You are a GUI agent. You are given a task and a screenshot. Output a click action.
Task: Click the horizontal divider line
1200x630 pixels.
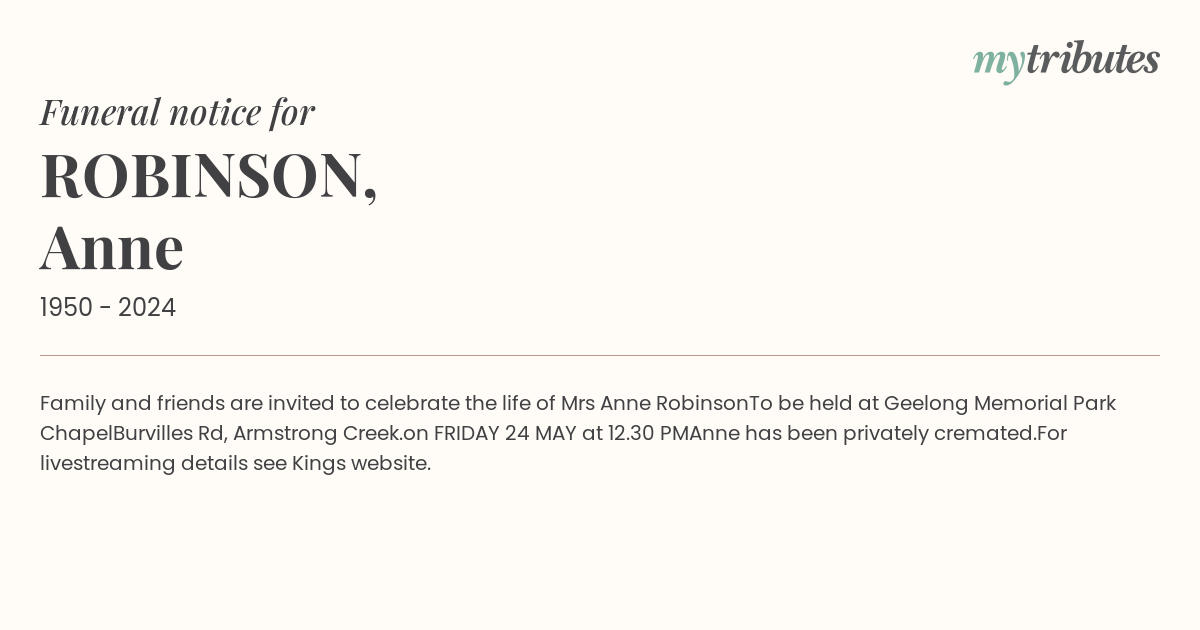click(x=600, y=355)
